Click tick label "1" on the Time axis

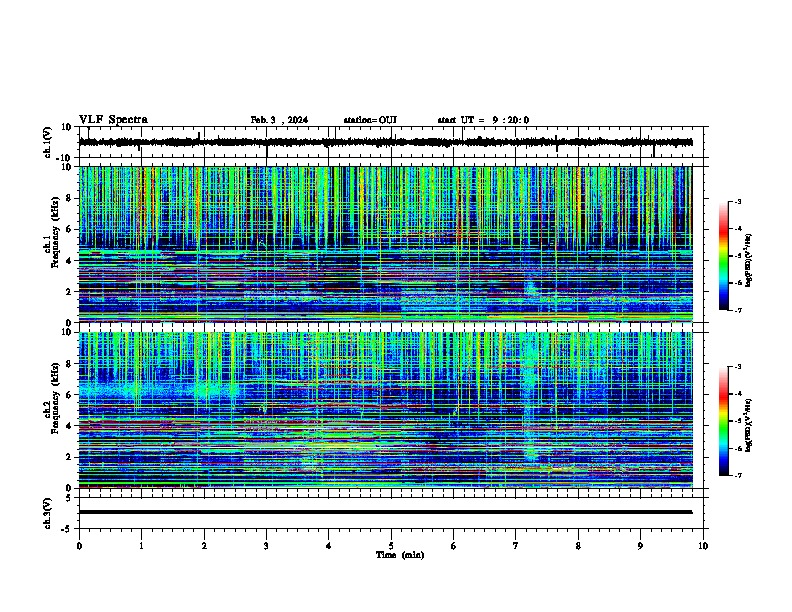click(141, 546)
